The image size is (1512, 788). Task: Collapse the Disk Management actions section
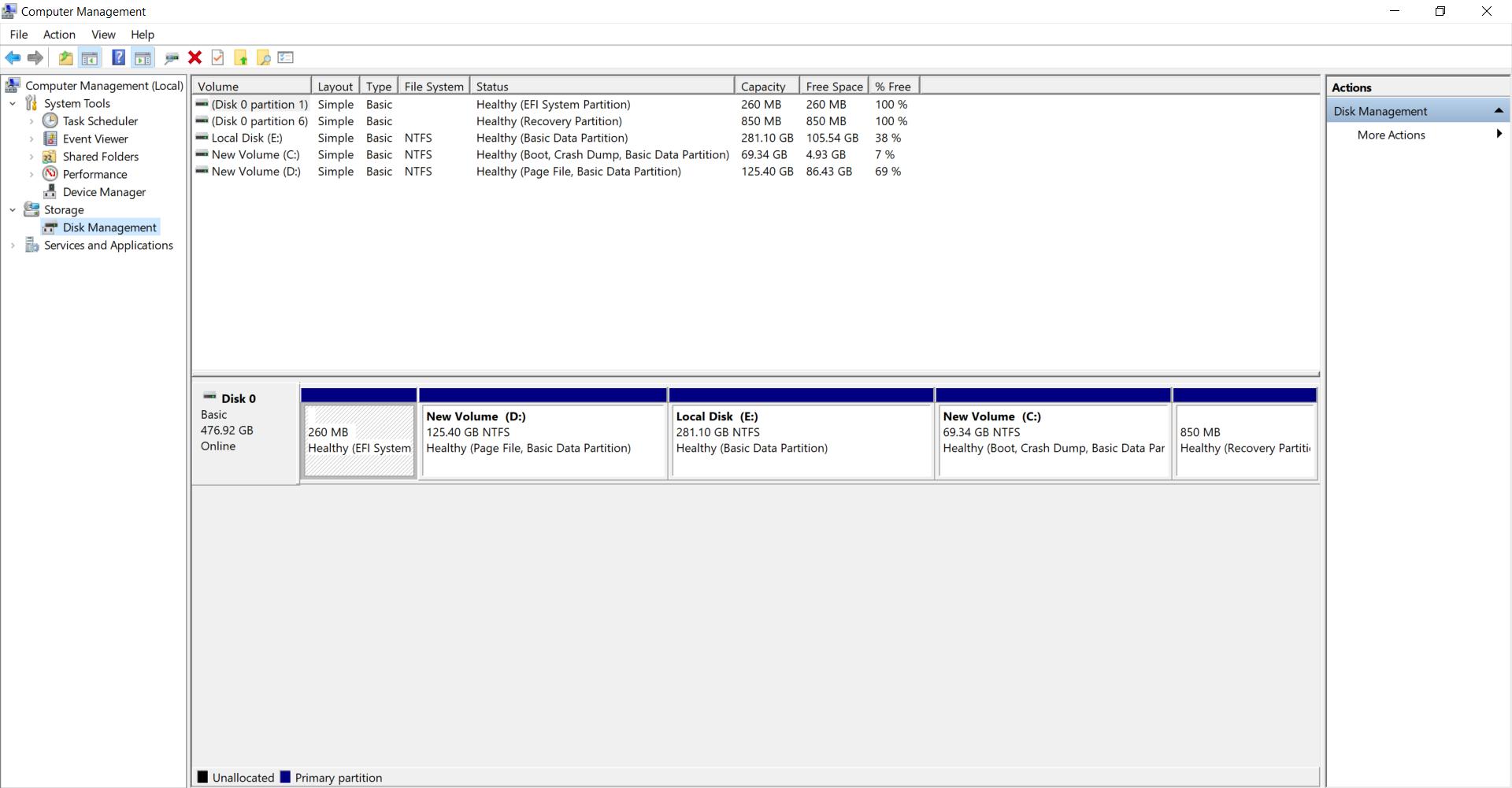tap(1499, 110)
